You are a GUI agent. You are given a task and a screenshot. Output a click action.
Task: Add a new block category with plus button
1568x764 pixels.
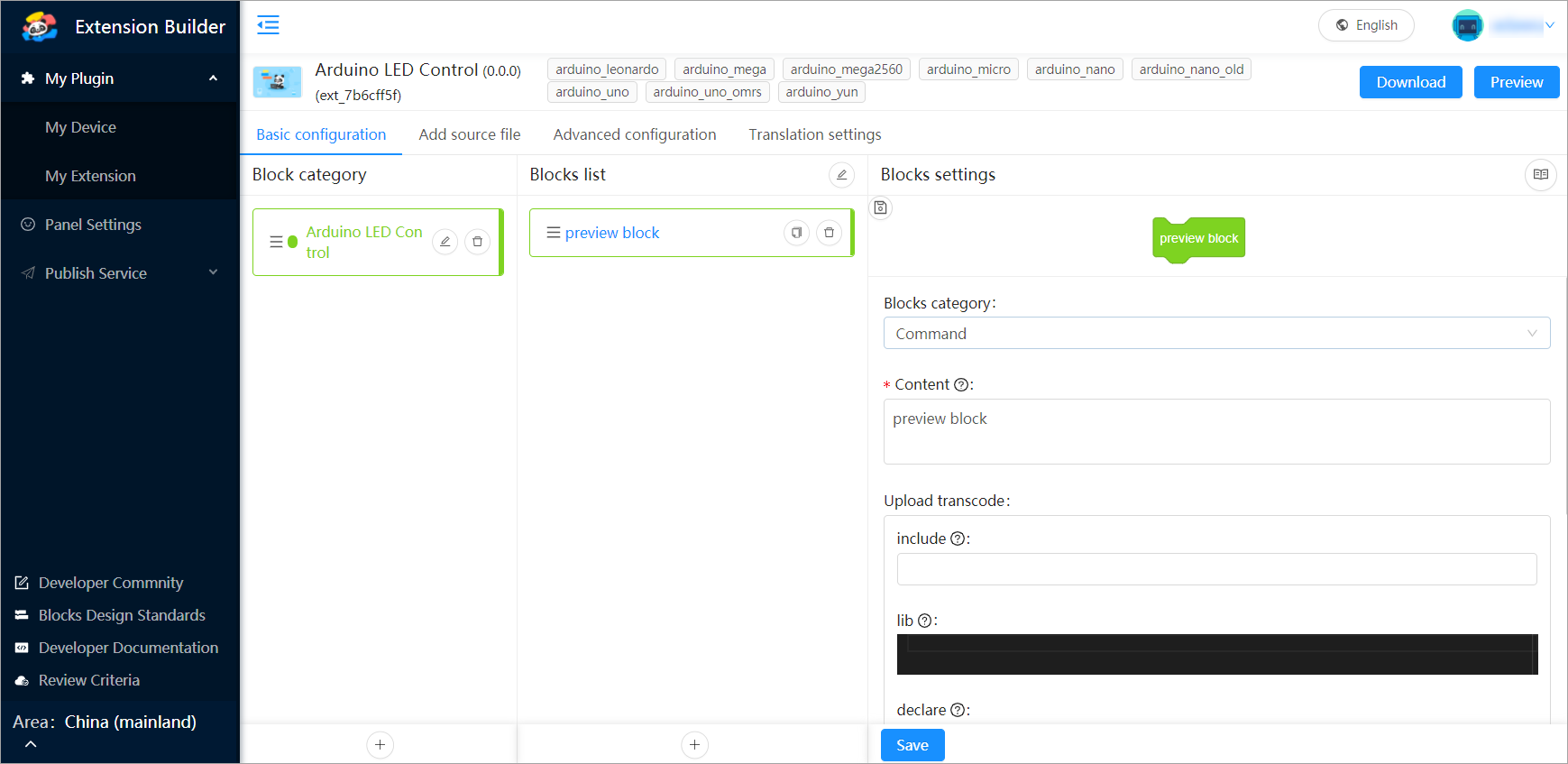click(380, 745)
